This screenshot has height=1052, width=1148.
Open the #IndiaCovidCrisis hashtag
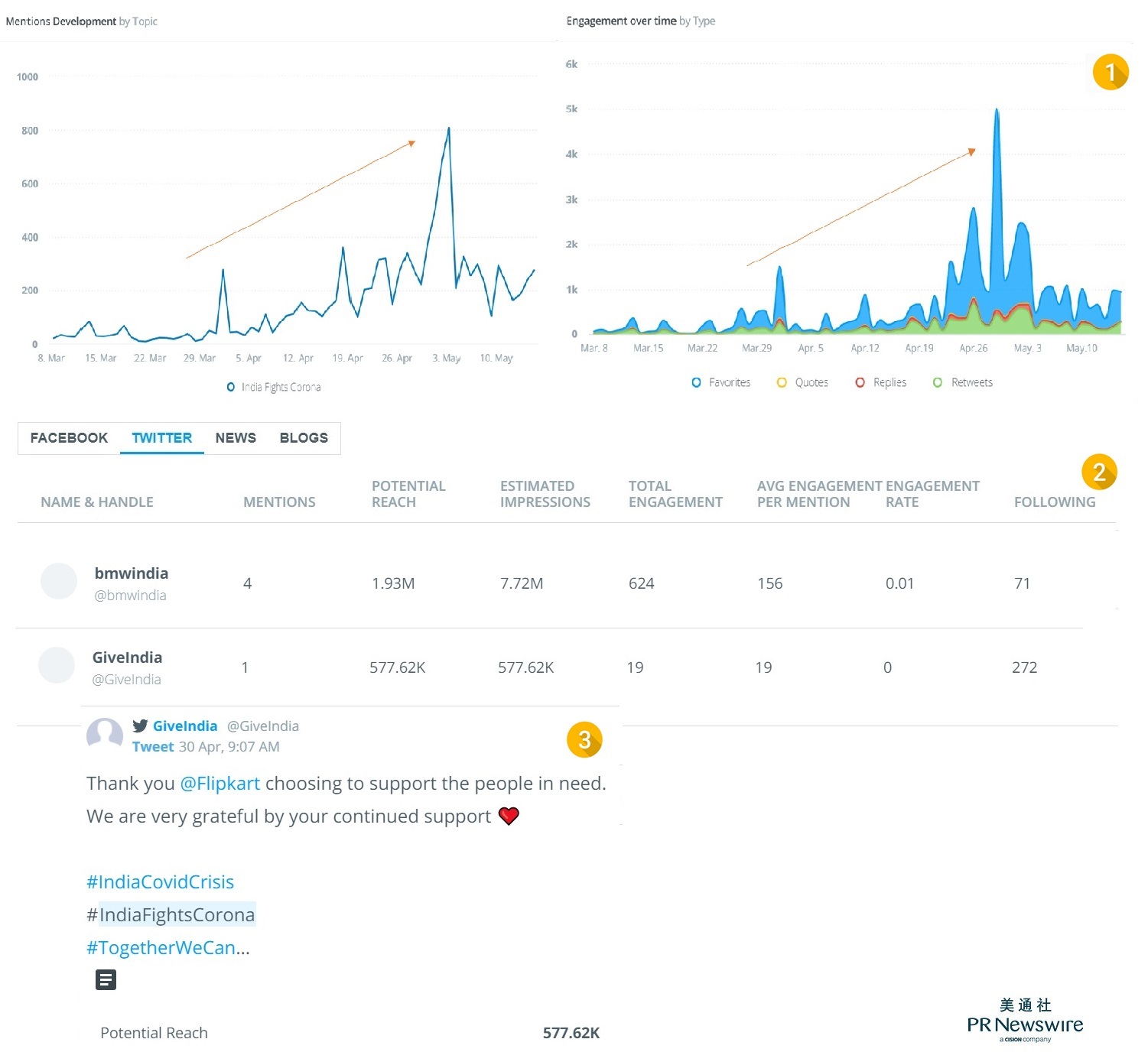[161, 882]
